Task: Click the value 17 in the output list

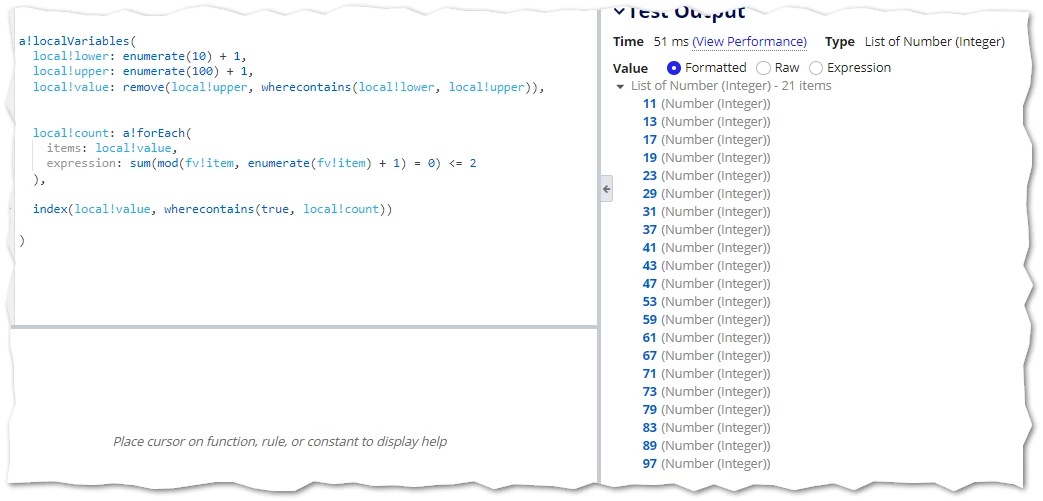Action: [649, 140]
